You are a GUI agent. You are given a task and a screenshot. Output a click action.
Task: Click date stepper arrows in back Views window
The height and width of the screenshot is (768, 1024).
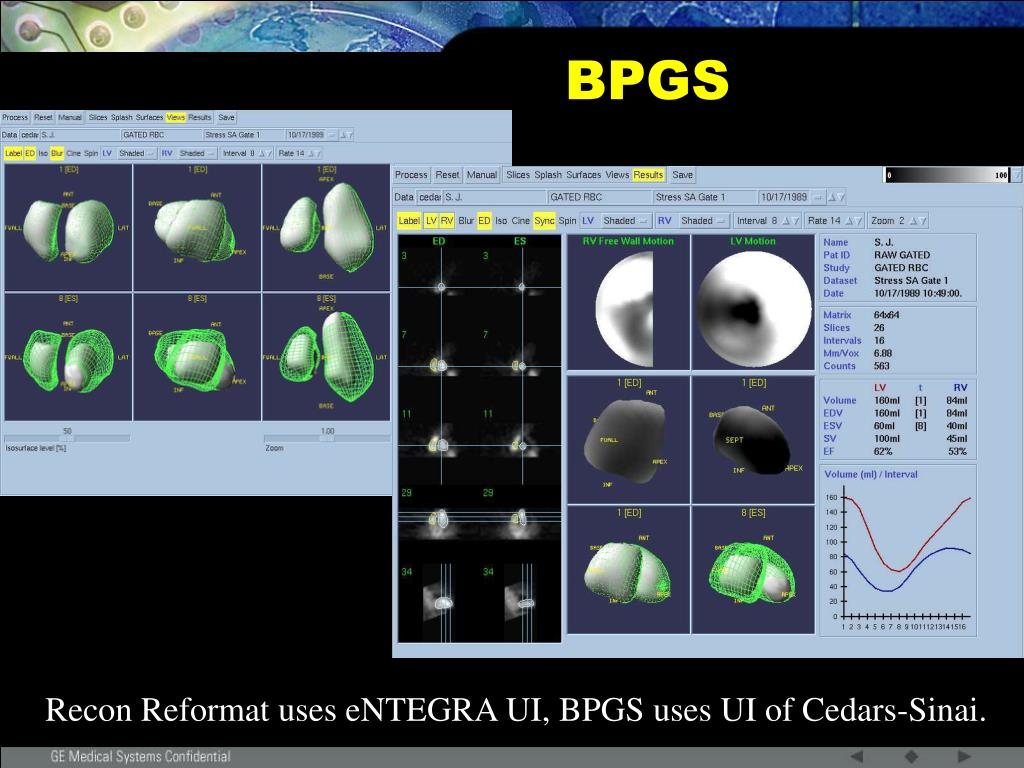[347, 135]
